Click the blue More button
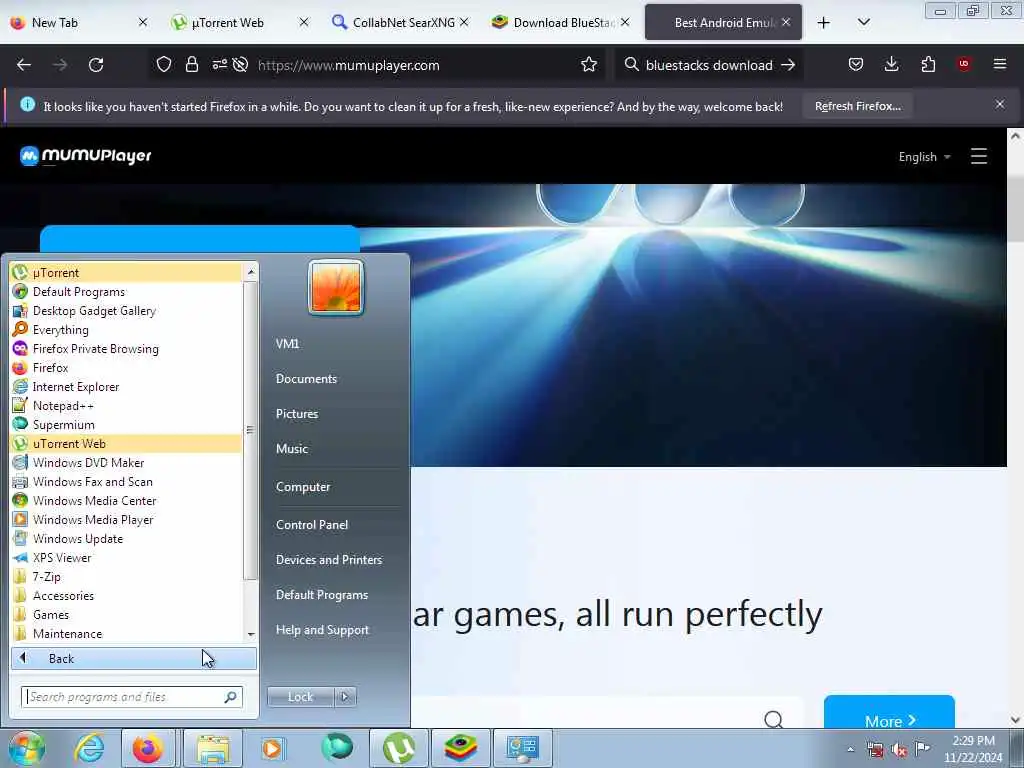The image size is (1024, 768). click(x=889, y=713)
